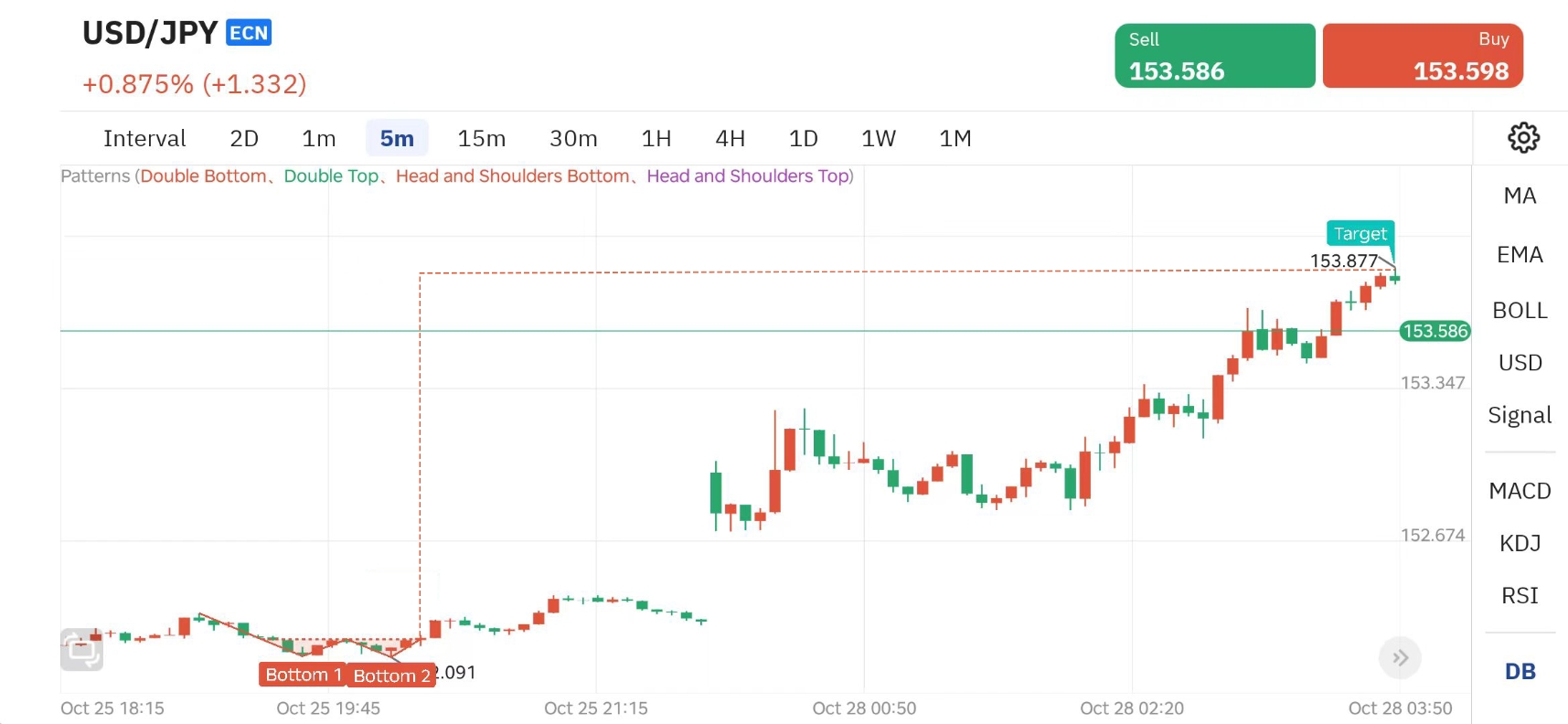This screenshot has height=724, width=1568.
Task: Click the ECN badge next to USD/JPY
Action: (249, 34)
